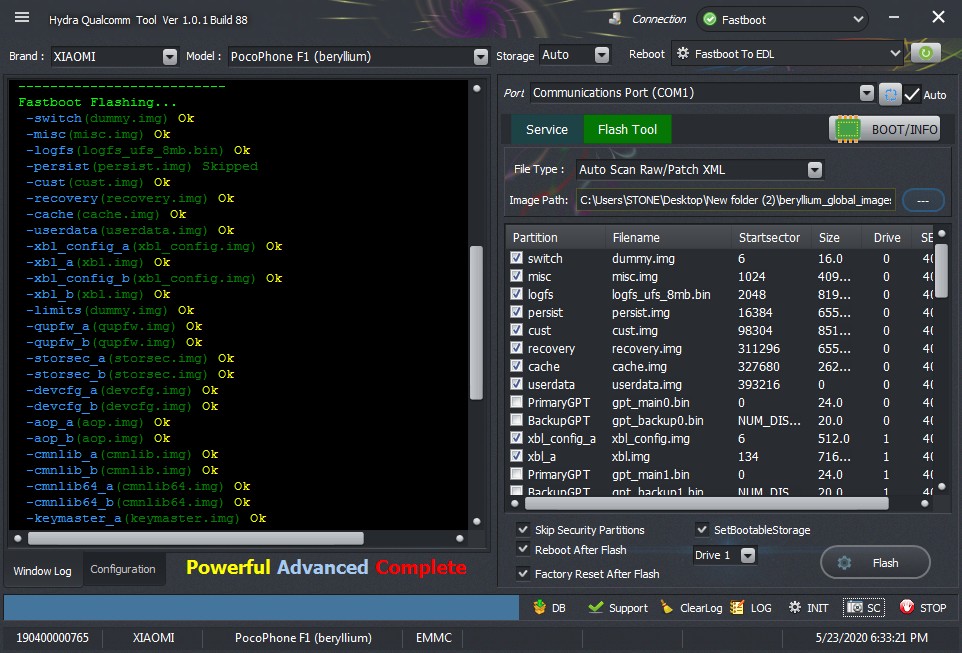Uncheck the cust partition checkbox
Image resolution: width=962 pixels, height=653 pixels.
[517, 330]
